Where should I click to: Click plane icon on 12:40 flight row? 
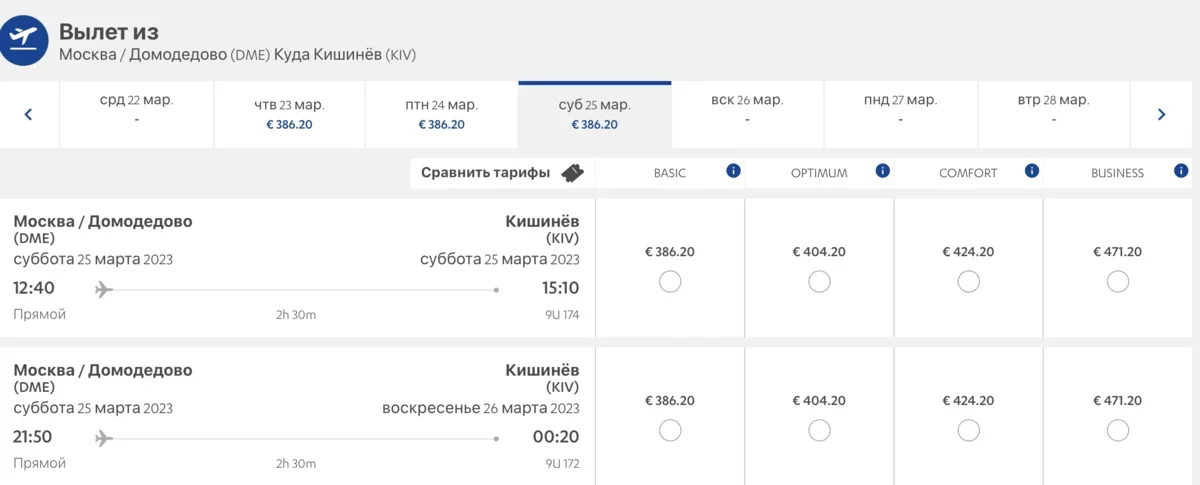coord(104,290)
